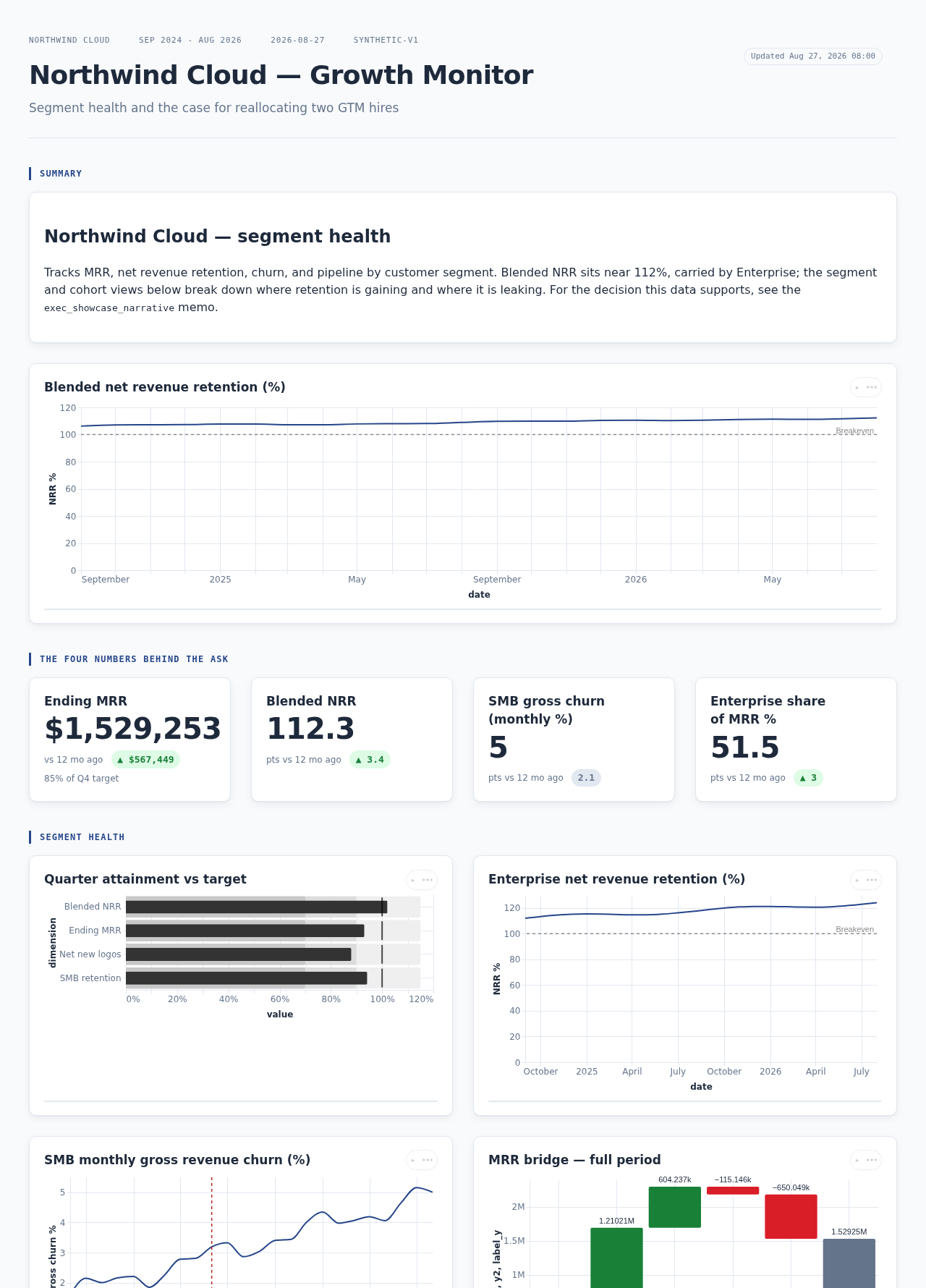926x1288 pixels.
Task: Click the exec_showcase_narrative memo reference
Action: [x=109, y=308]
